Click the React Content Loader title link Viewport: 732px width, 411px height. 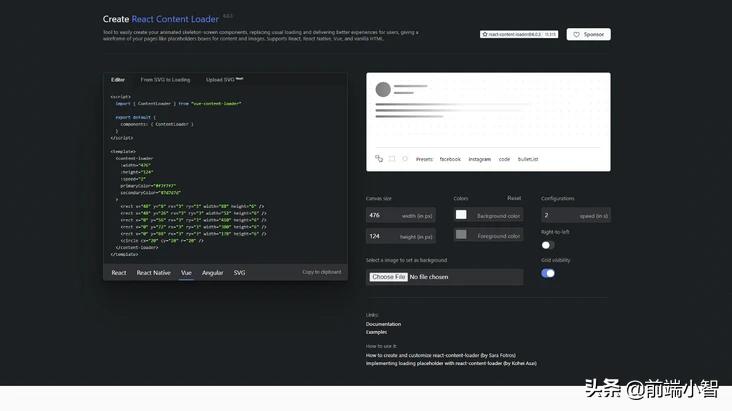pos(175,19)
